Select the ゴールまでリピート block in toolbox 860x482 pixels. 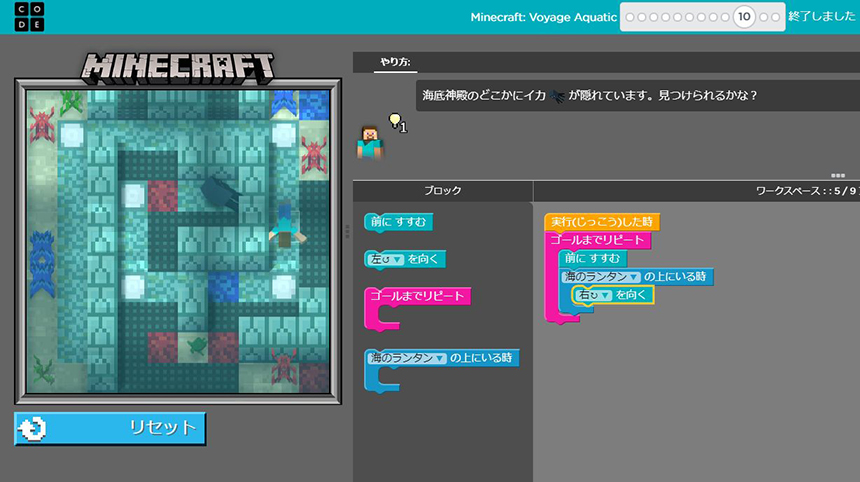click(x=417, y=297)
